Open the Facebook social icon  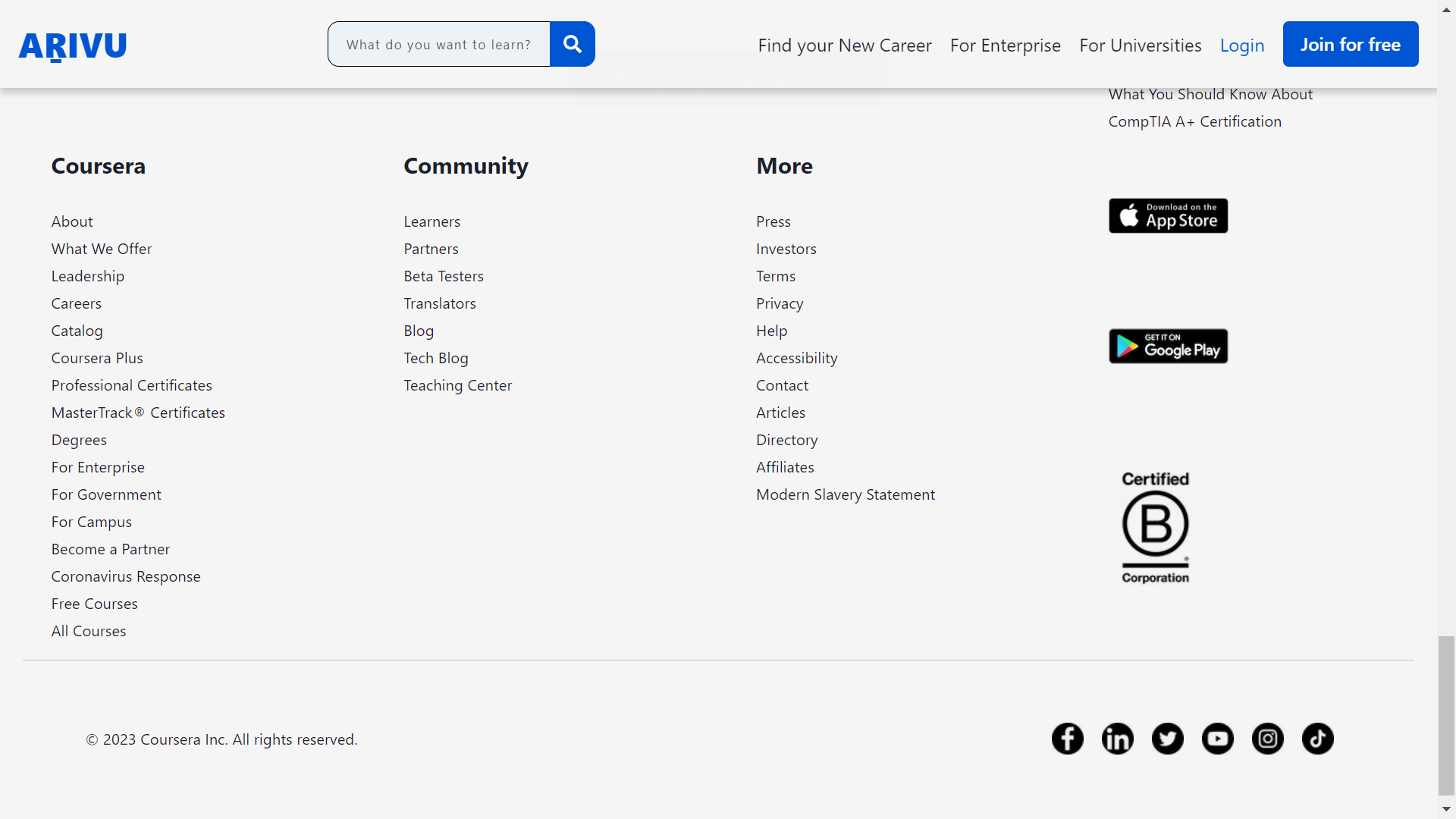click(x=1067, y=739)
